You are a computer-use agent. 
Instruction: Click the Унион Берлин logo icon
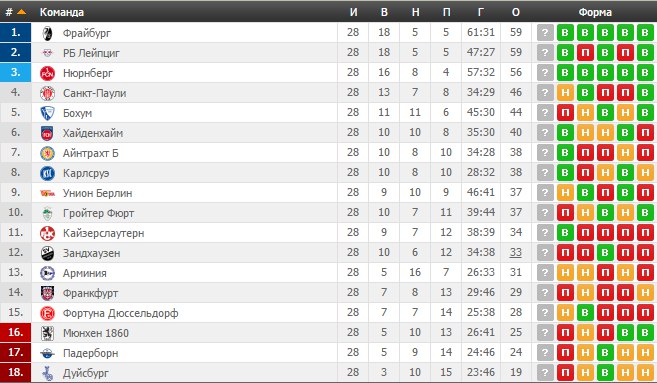47,193
